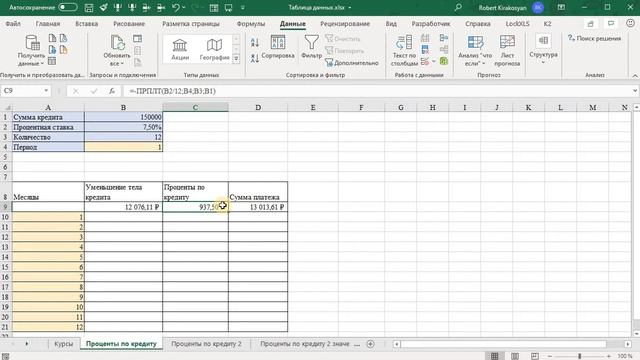
Task: Open Дополнительно advanced filter
Action: (352, 63)
